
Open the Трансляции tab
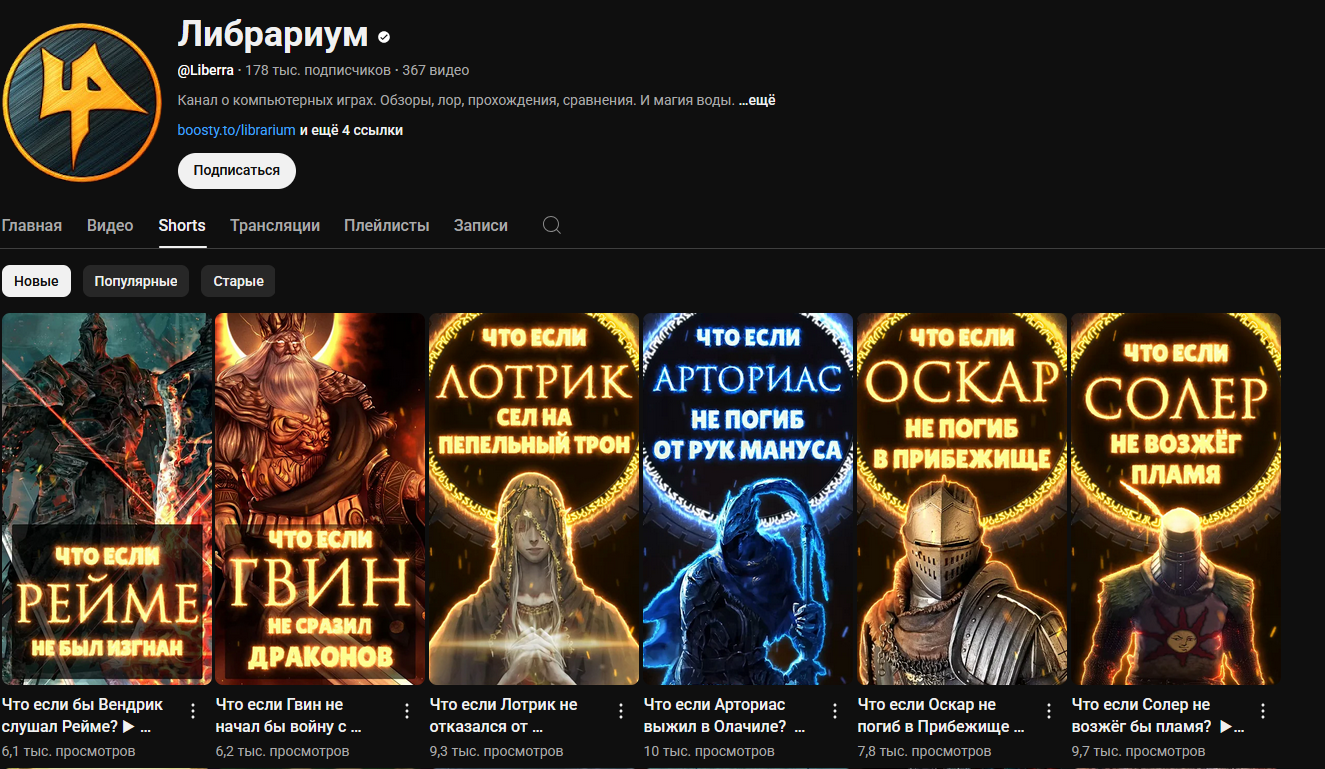tap(275, 226)
